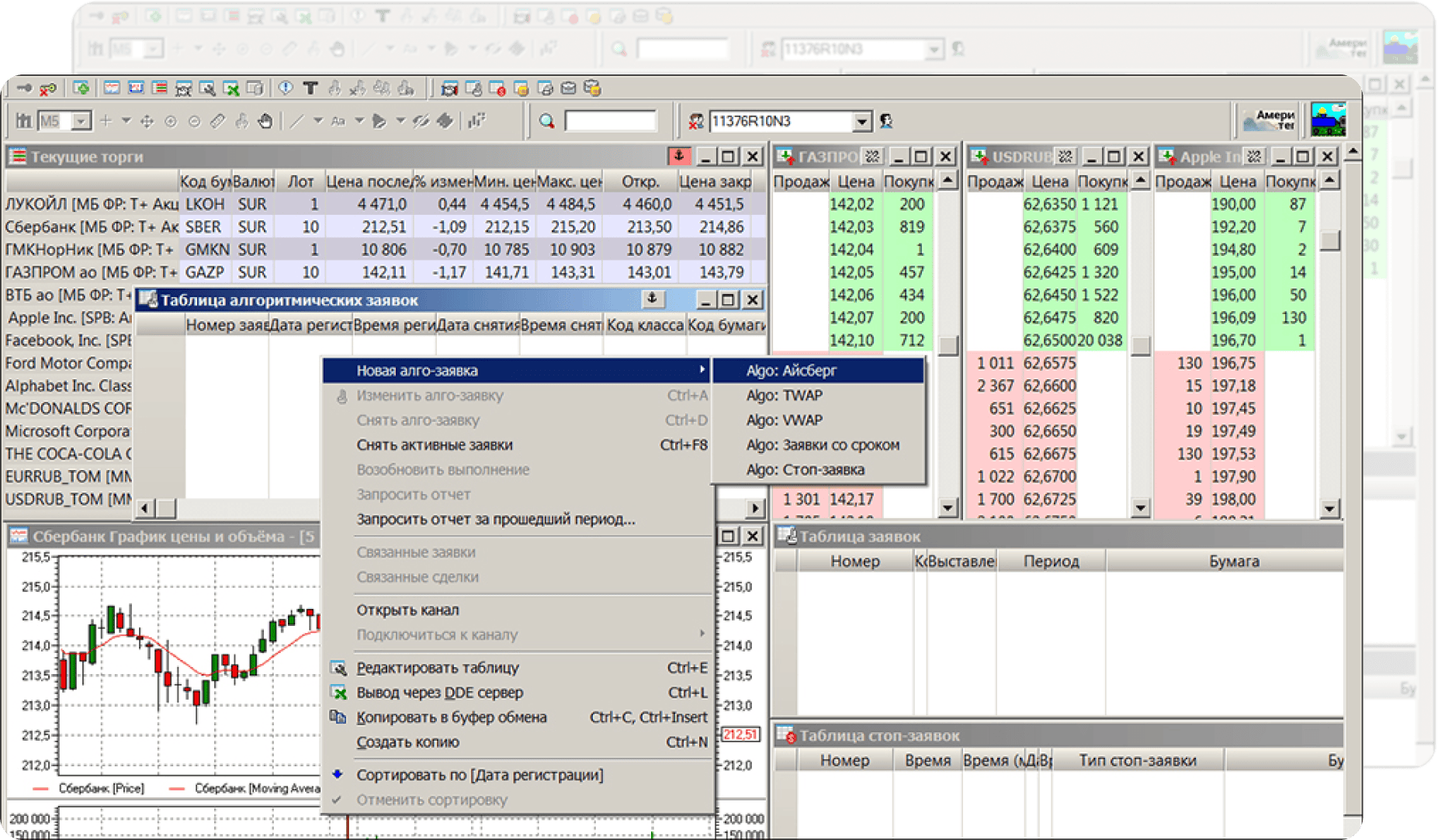Click the Лот column header in Текущие торги

300,181
